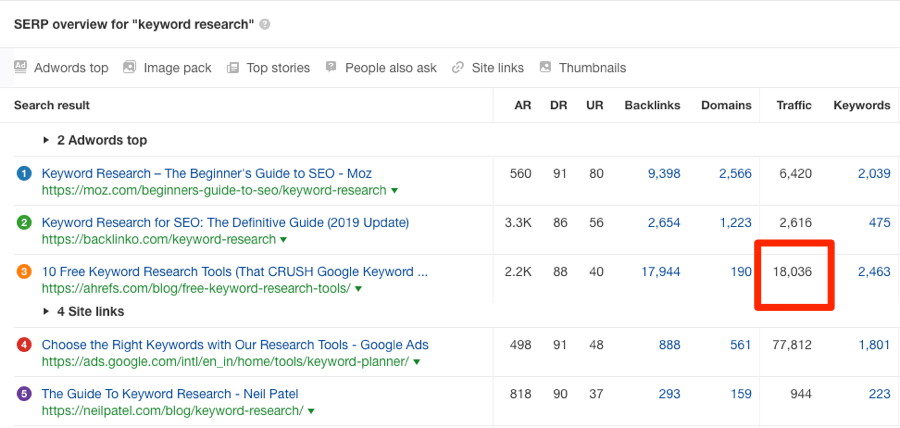Open dropdown arrow after backlinko.com URL
Image resolution: width=900 pixels, height=428 pixels.
(x=284, y=240)
